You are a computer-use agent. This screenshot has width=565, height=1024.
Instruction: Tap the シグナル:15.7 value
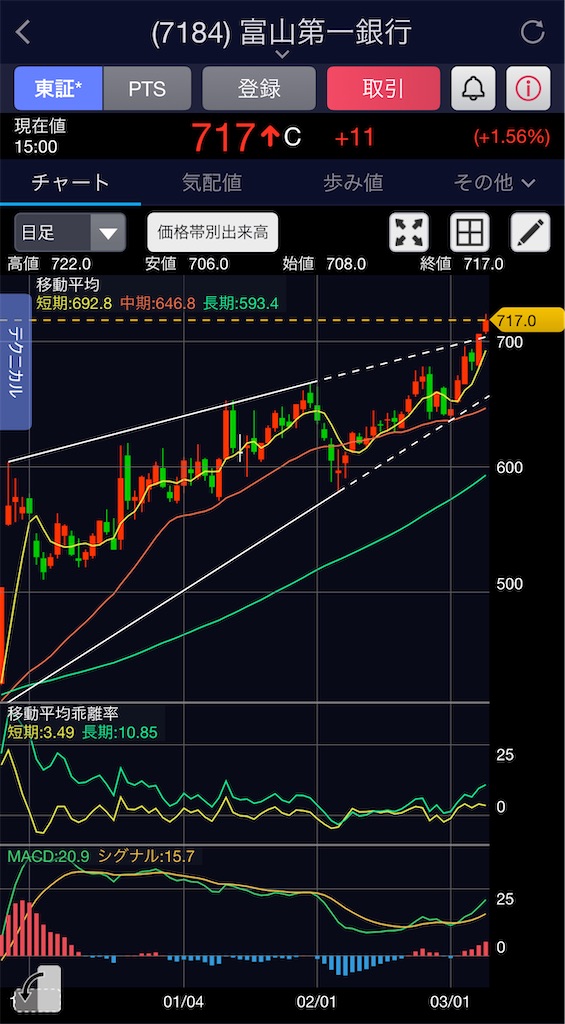pos(146,856)
